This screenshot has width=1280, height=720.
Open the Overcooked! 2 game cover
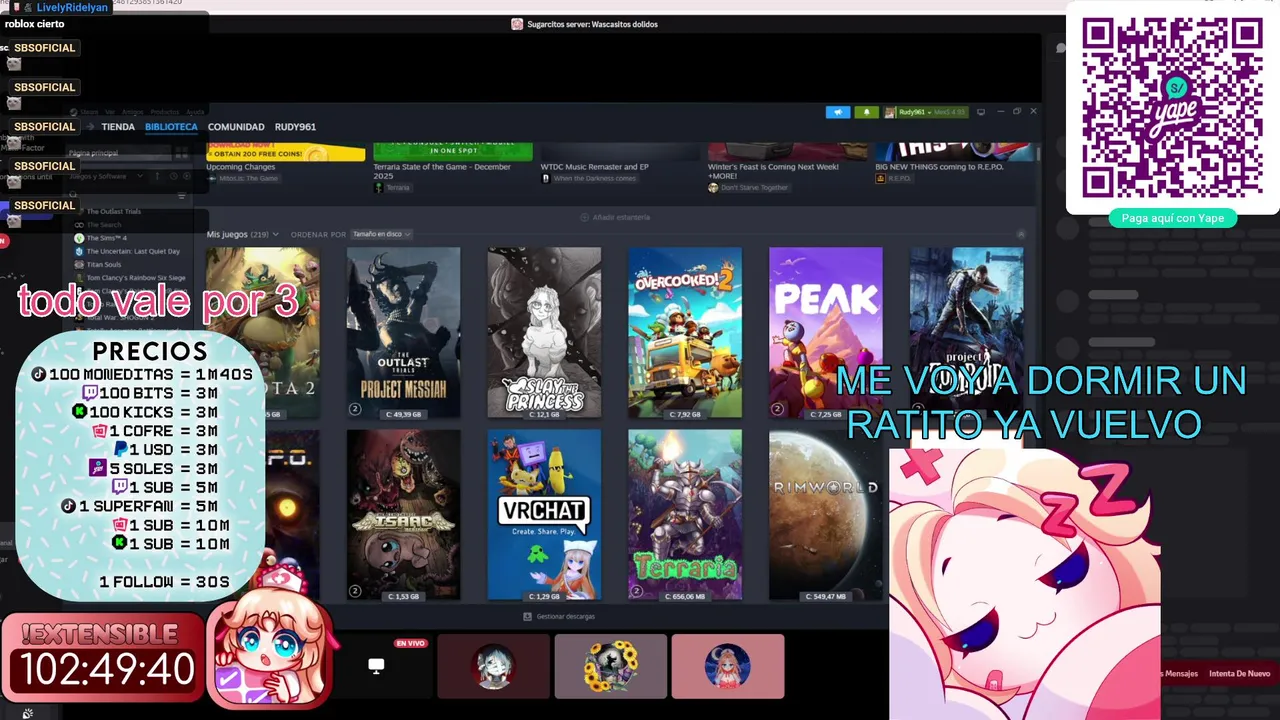pyautogui.click(x=685, y=333)
